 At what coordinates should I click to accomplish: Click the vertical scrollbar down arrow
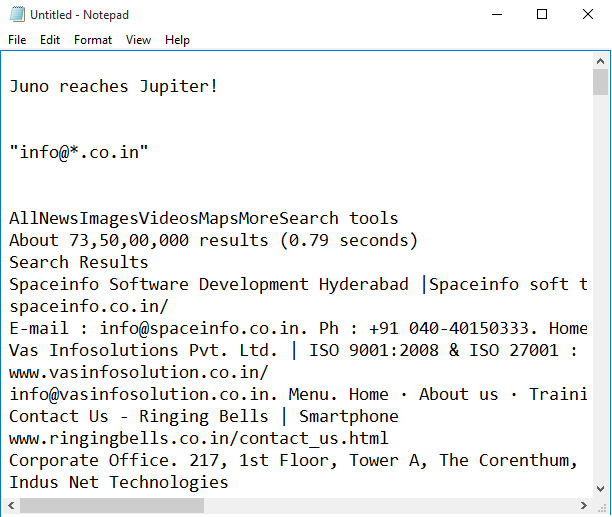(x=600, y=489)
